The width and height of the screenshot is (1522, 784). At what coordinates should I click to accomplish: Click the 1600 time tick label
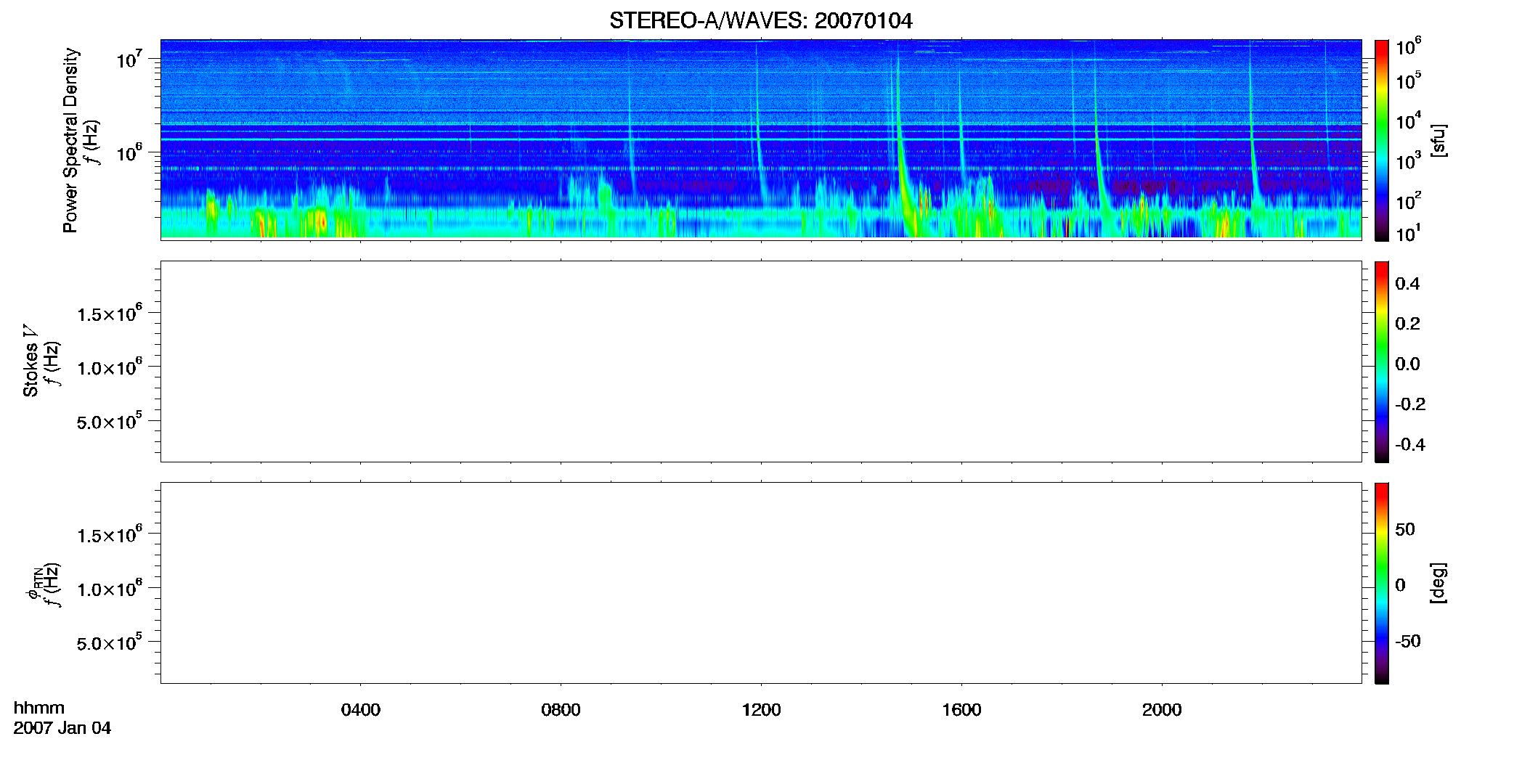[x=961, y=710]
